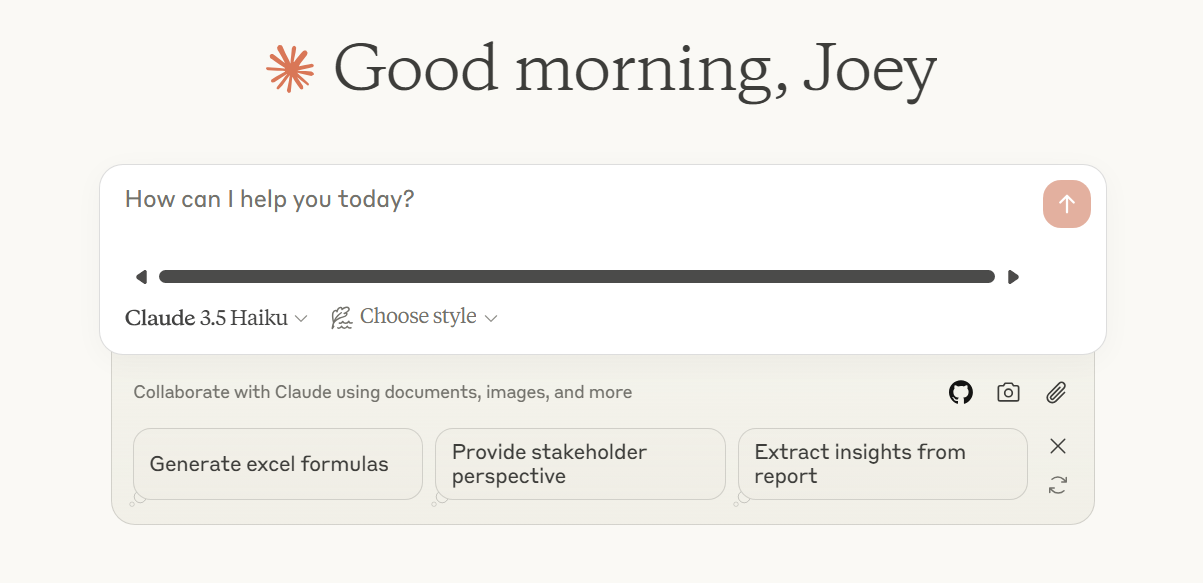Click the orange Claude starburst logo

point(290,69)
